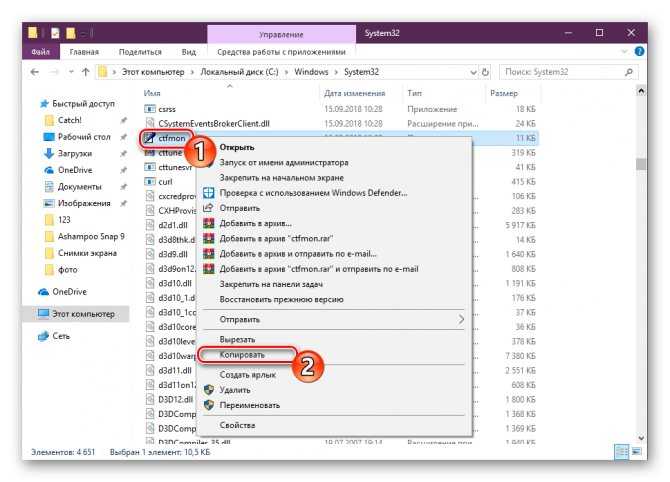
Task: Open the Главная ribbon tab
Action: 84,52
